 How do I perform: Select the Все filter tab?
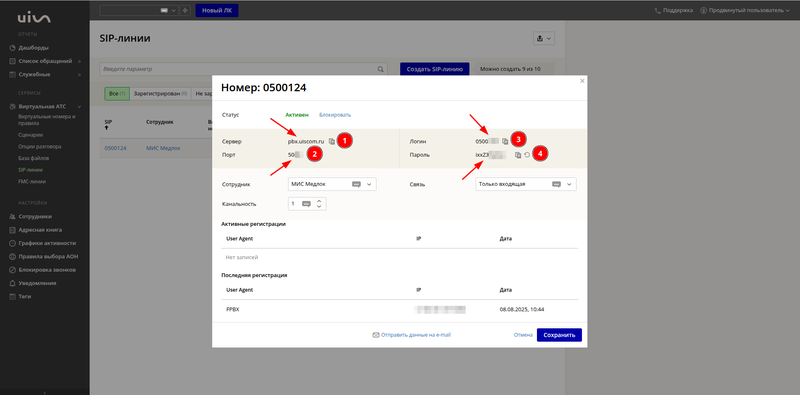click(x=117, y=94)
